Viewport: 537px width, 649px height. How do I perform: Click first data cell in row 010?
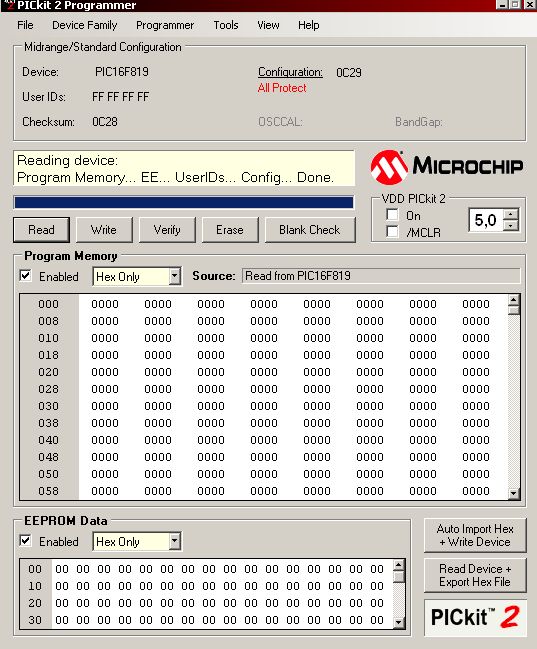[105, 338]
